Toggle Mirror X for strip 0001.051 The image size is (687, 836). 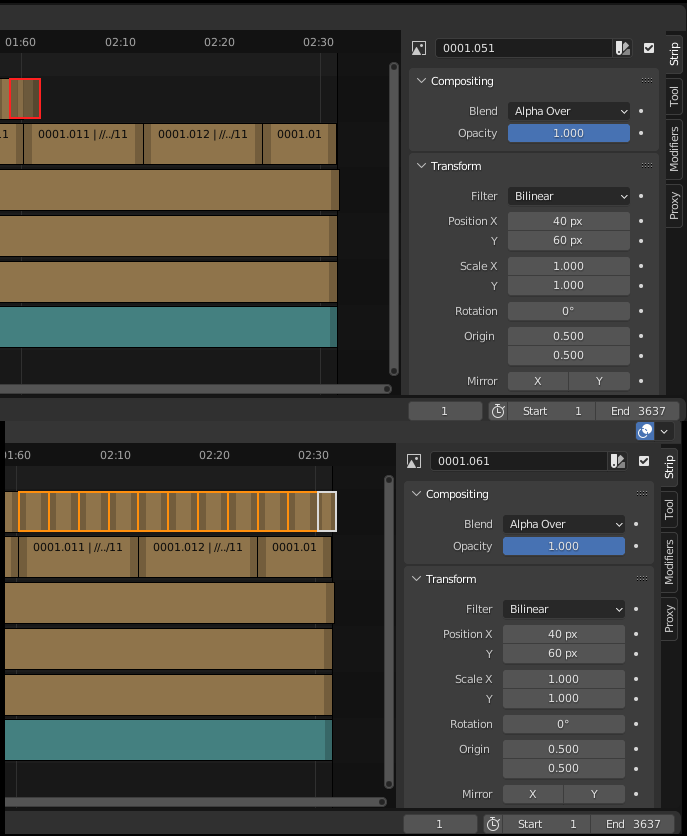(x=538, y=381)
